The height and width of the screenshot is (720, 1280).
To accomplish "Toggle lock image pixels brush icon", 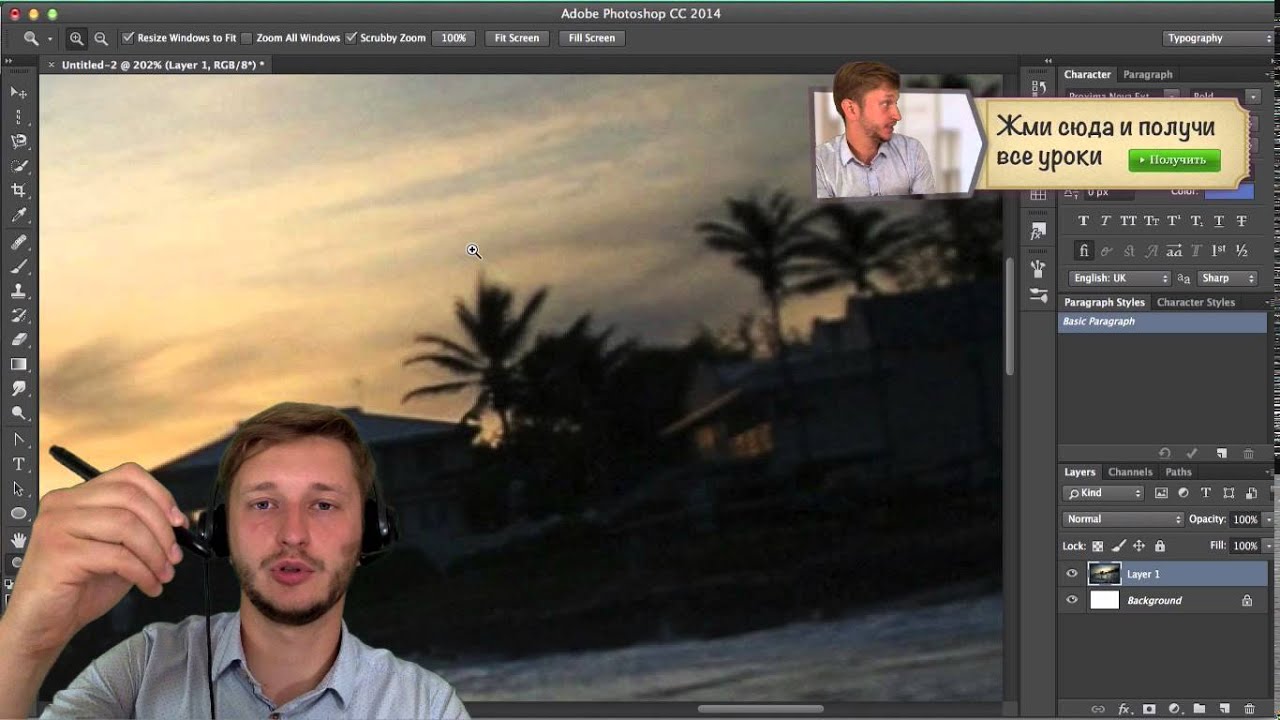I will [1118, 546].
